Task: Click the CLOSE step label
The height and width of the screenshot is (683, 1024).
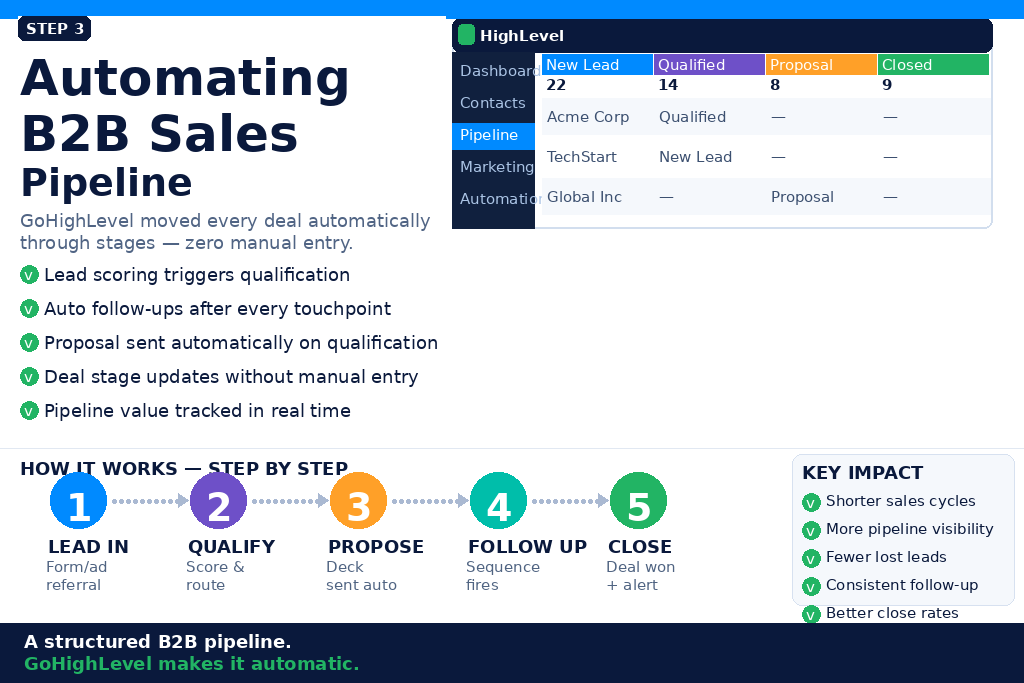Action: pos(640,547)
